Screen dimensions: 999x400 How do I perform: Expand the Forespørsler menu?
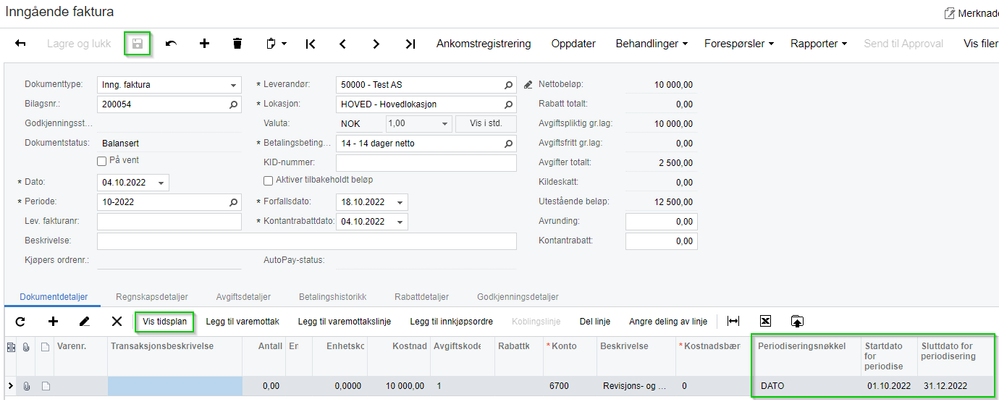738,43
